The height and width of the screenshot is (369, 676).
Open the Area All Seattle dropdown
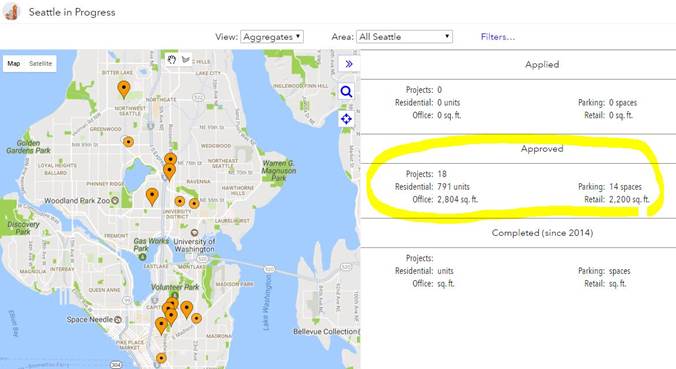[x=404, y=37]
